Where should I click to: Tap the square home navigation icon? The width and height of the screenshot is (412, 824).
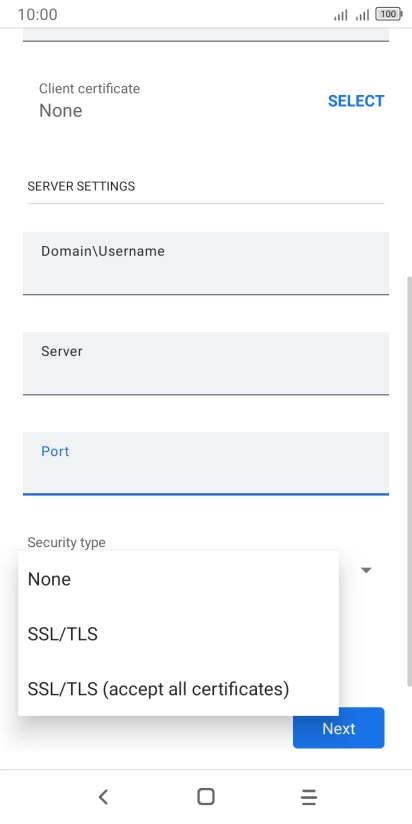click(205, 797)
